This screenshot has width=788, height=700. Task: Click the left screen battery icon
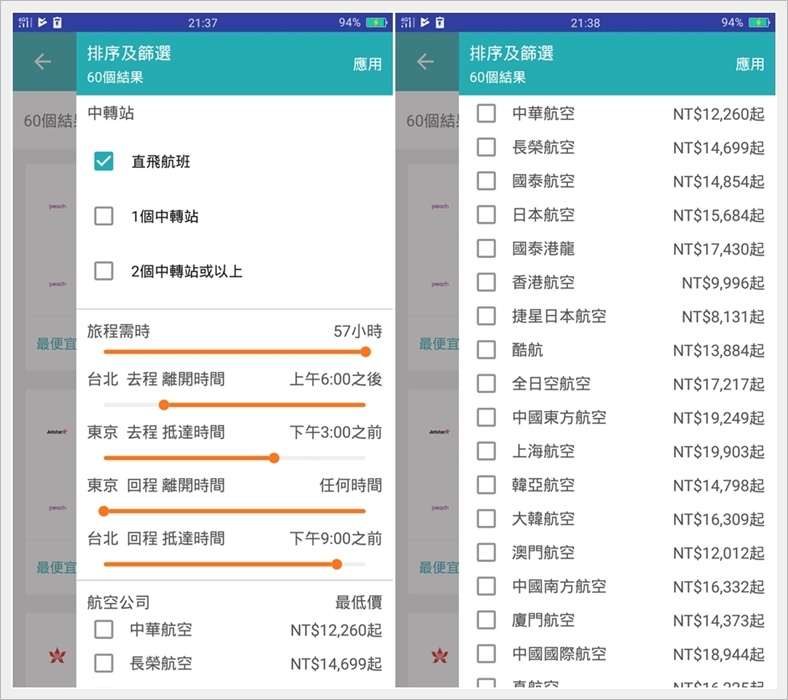[376, 22]
